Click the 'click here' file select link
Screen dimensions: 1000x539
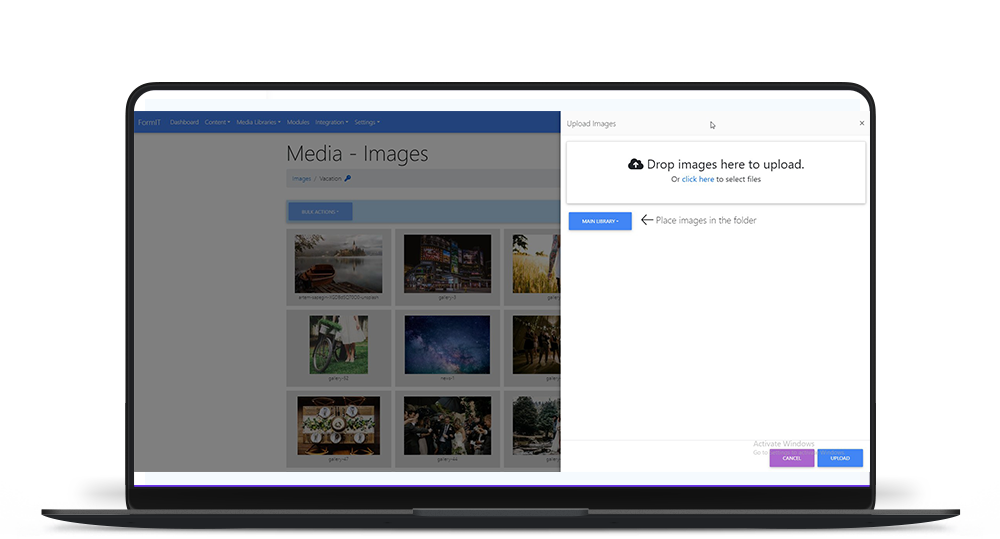pyautogui.click(x=698, y=179)
